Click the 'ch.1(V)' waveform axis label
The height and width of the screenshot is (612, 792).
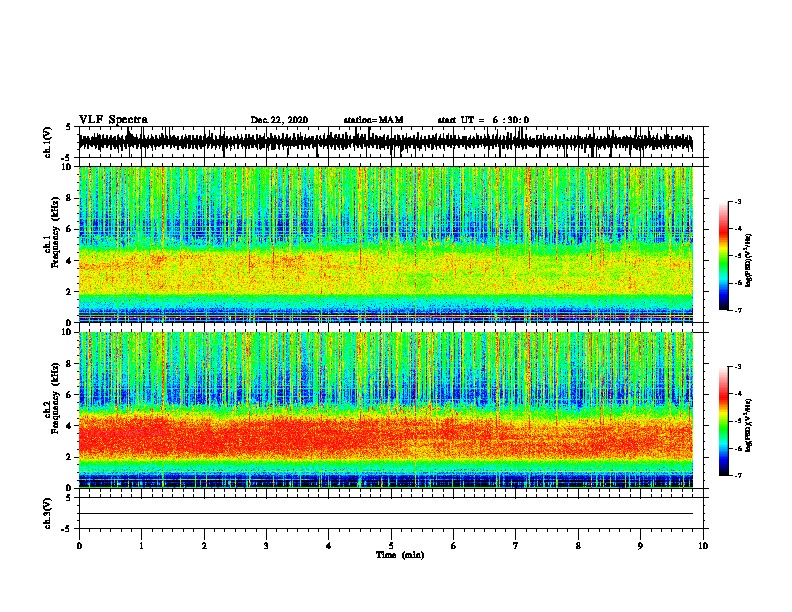[48, 142]
